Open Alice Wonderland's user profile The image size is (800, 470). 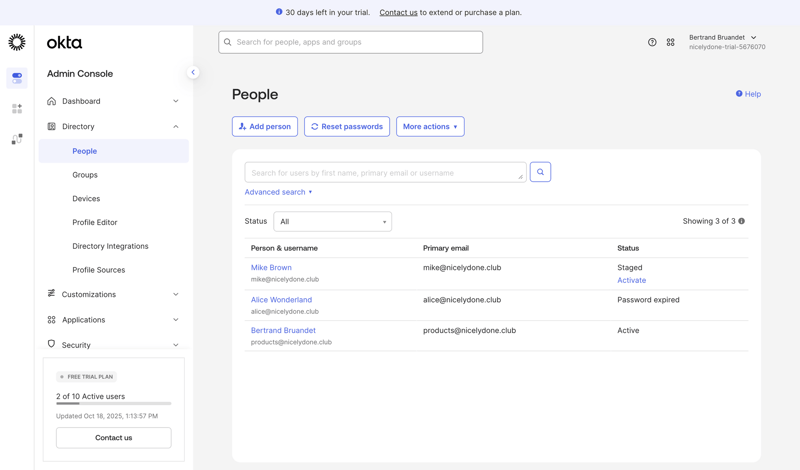click(281, 300)
